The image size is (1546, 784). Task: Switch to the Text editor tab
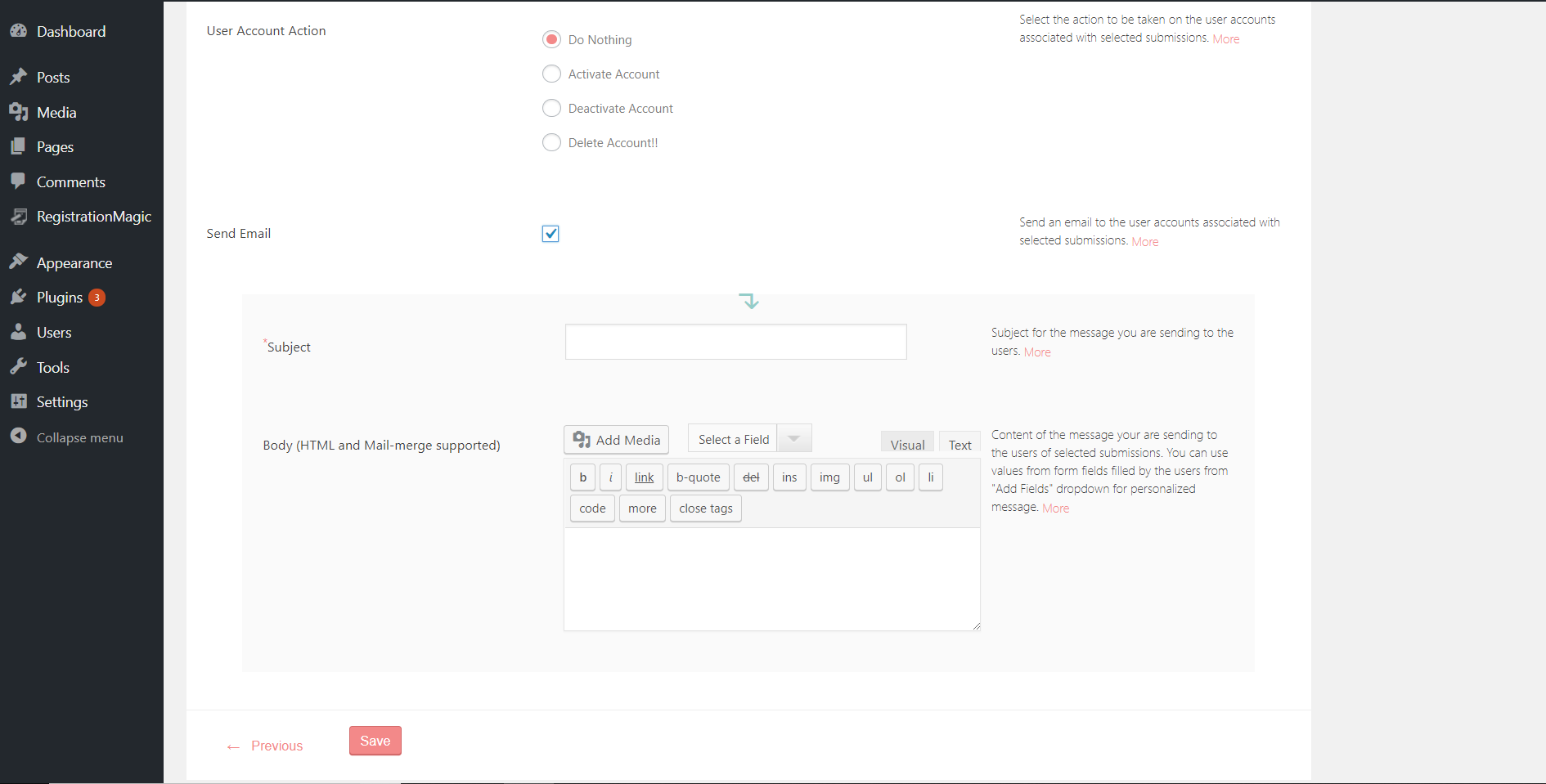pos(960,444)
